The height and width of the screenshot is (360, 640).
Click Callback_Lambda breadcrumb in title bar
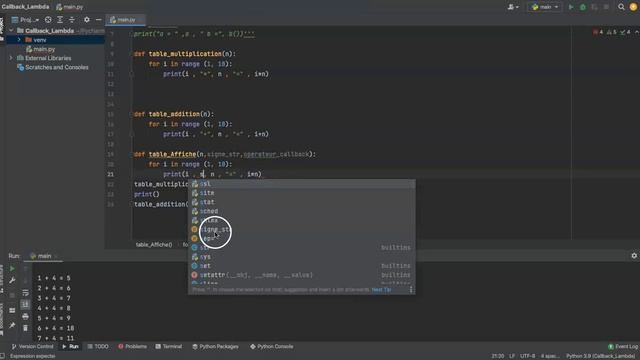(x=25, y=7)
